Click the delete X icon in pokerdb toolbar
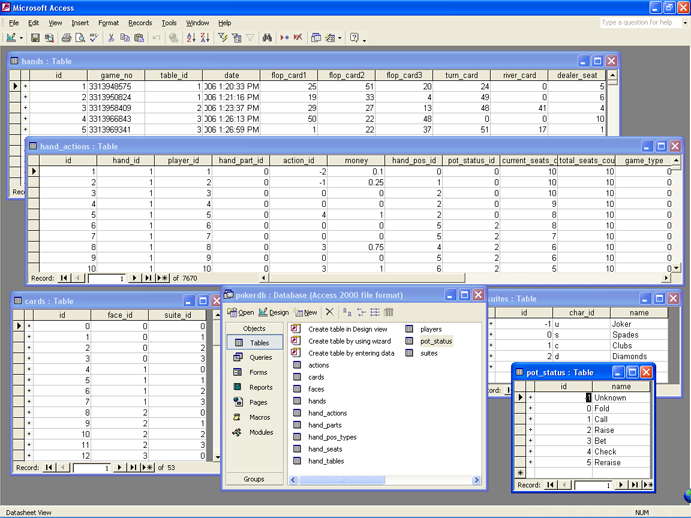The width and height of the screenshot is (691, 518). [329, 312]
